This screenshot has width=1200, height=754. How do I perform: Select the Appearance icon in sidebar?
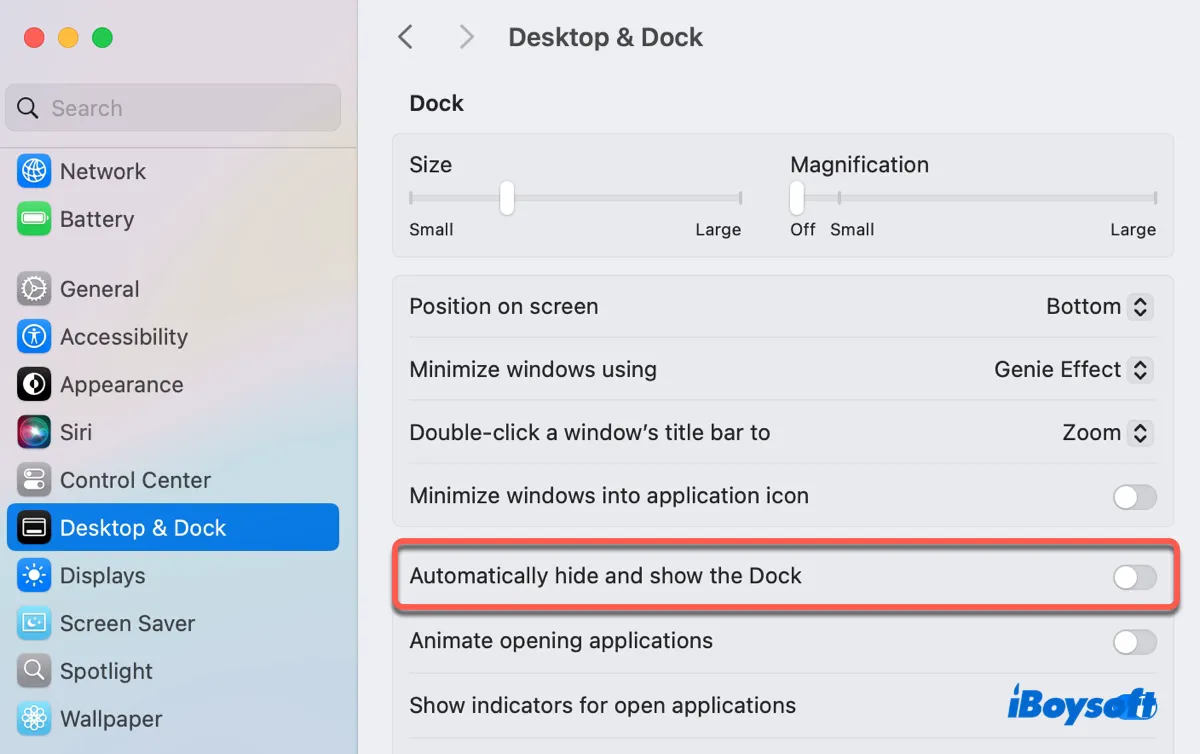pos(34,385)
